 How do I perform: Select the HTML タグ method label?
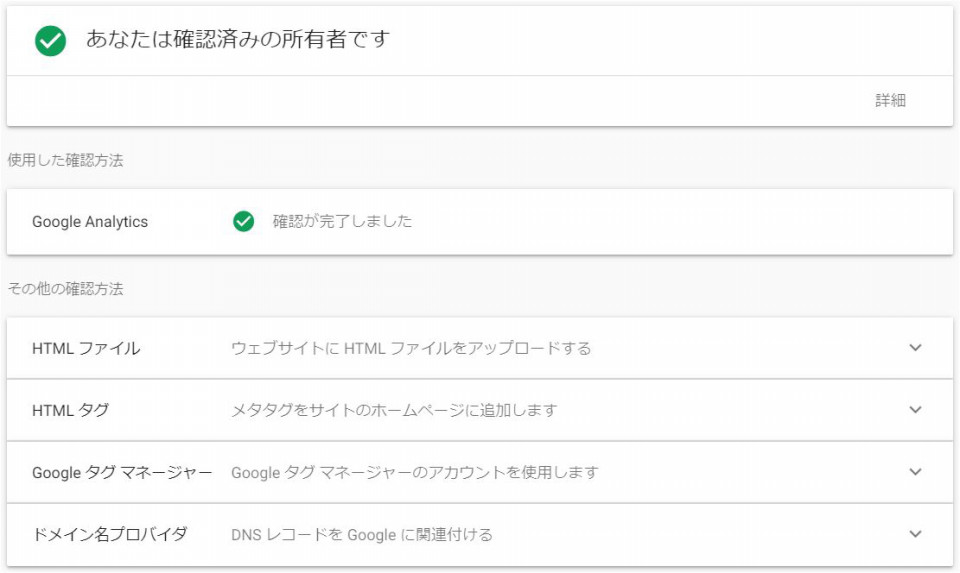70,410
